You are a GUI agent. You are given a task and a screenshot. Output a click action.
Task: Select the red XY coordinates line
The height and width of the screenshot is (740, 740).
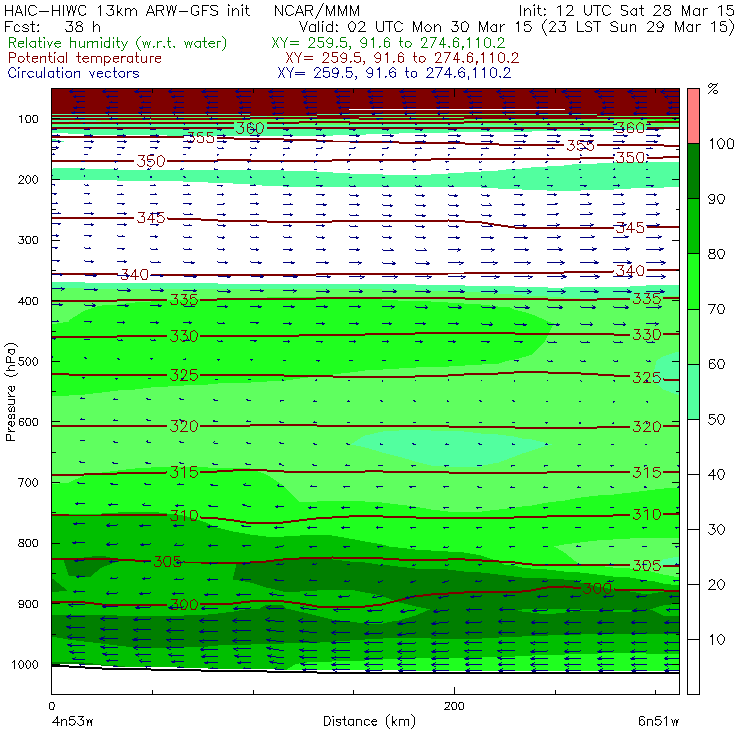pos(402,58)
